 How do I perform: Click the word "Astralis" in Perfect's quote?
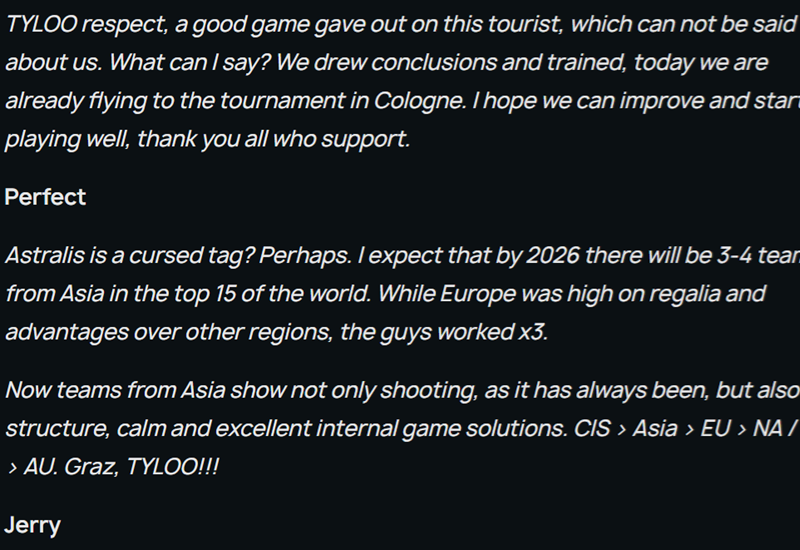(x=45, y=256)
